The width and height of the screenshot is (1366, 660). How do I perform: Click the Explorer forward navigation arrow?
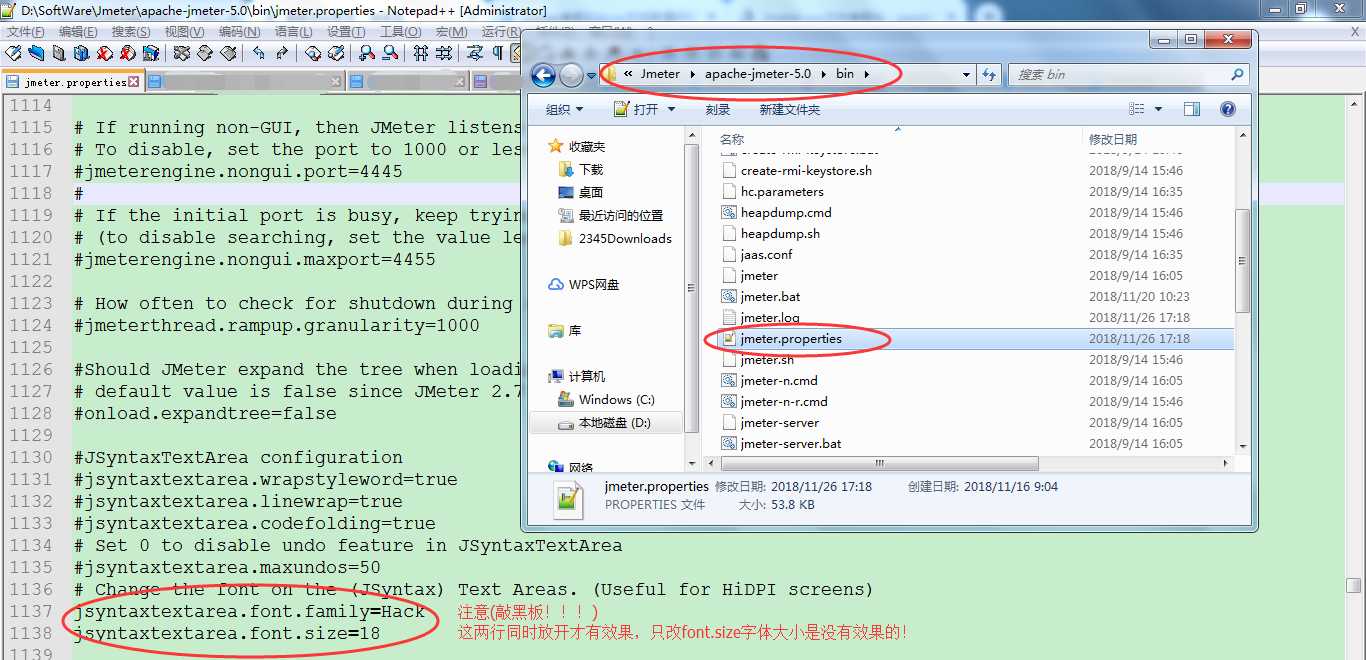pos(570,74)
